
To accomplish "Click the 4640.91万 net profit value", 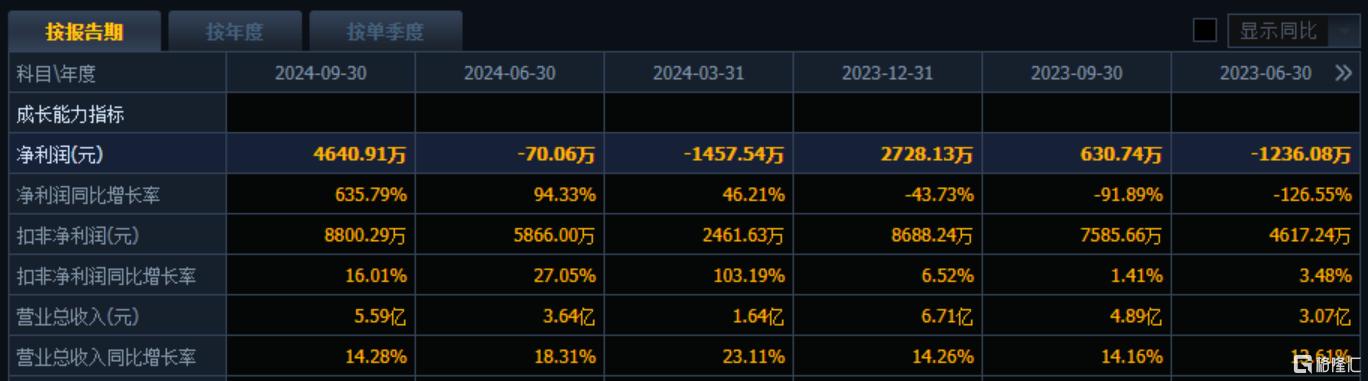I will (360, 155).
